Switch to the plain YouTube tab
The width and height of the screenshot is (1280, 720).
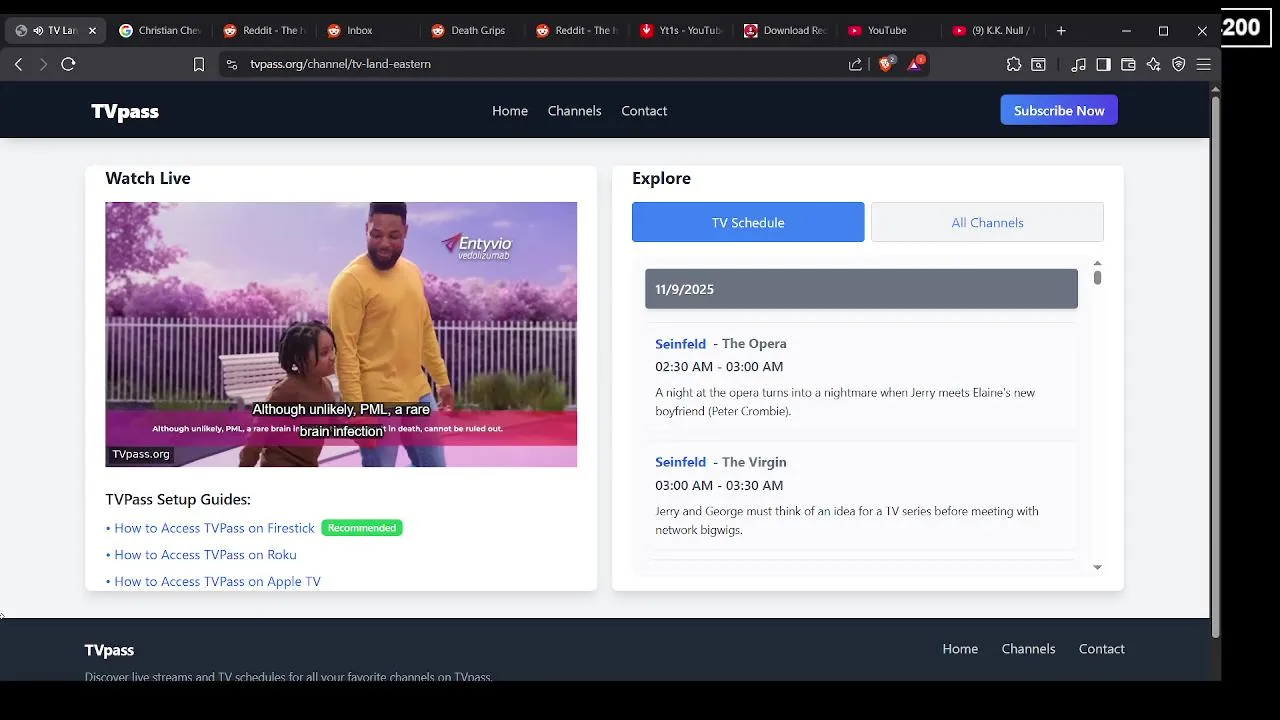pyautogui.click(x=889, y=31)
